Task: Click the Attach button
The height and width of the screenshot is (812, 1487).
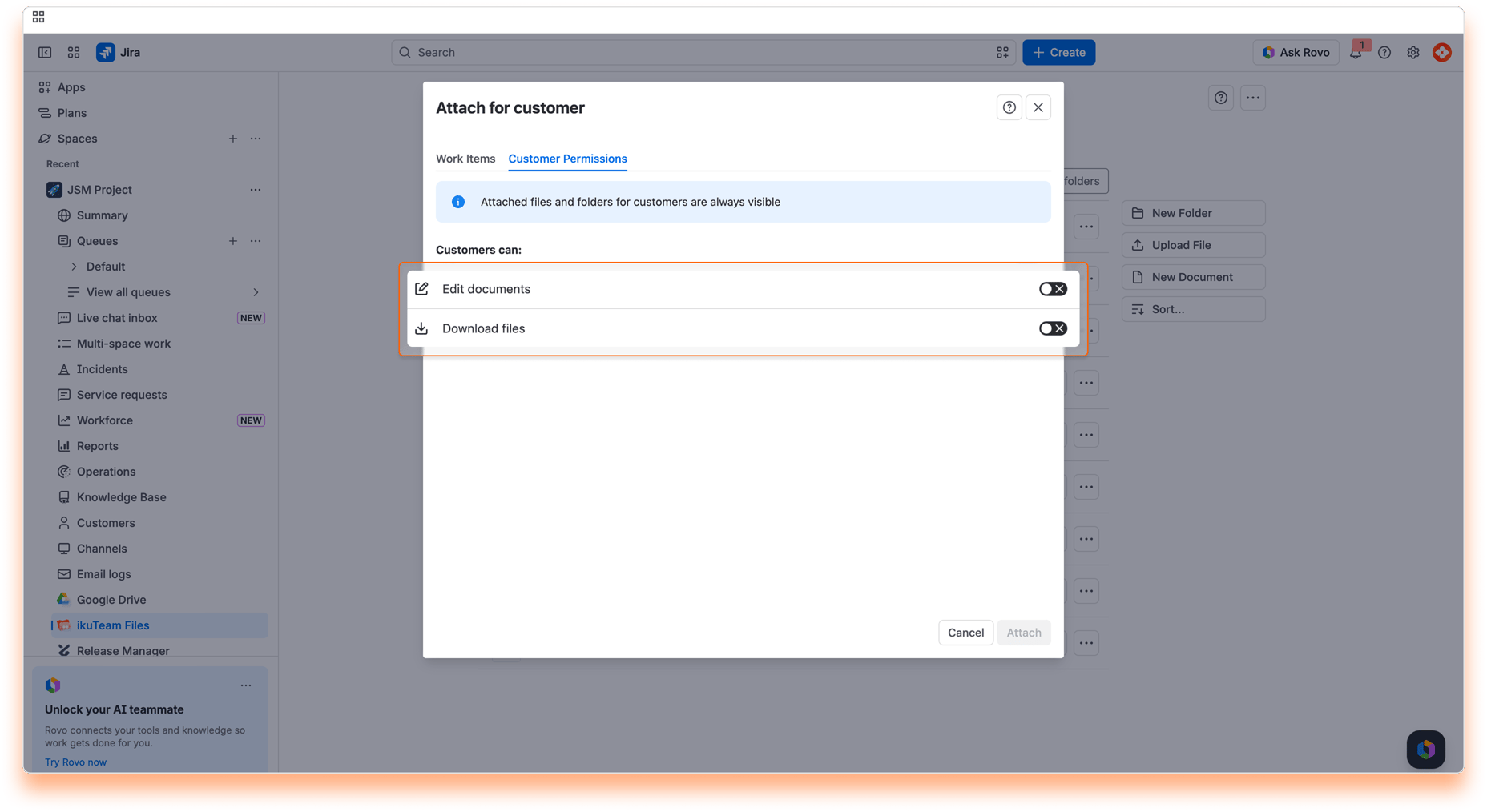Action: [1023, 633]
